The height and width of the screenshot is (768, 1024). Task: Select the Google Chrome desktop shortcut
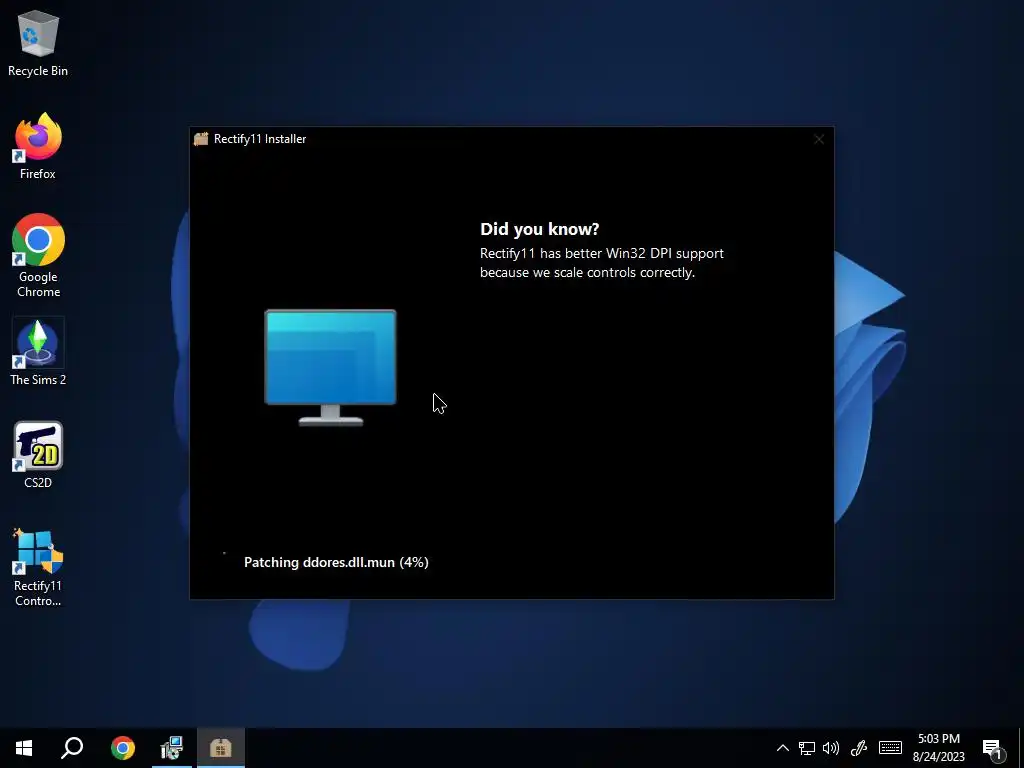click(x=38, y=255)
